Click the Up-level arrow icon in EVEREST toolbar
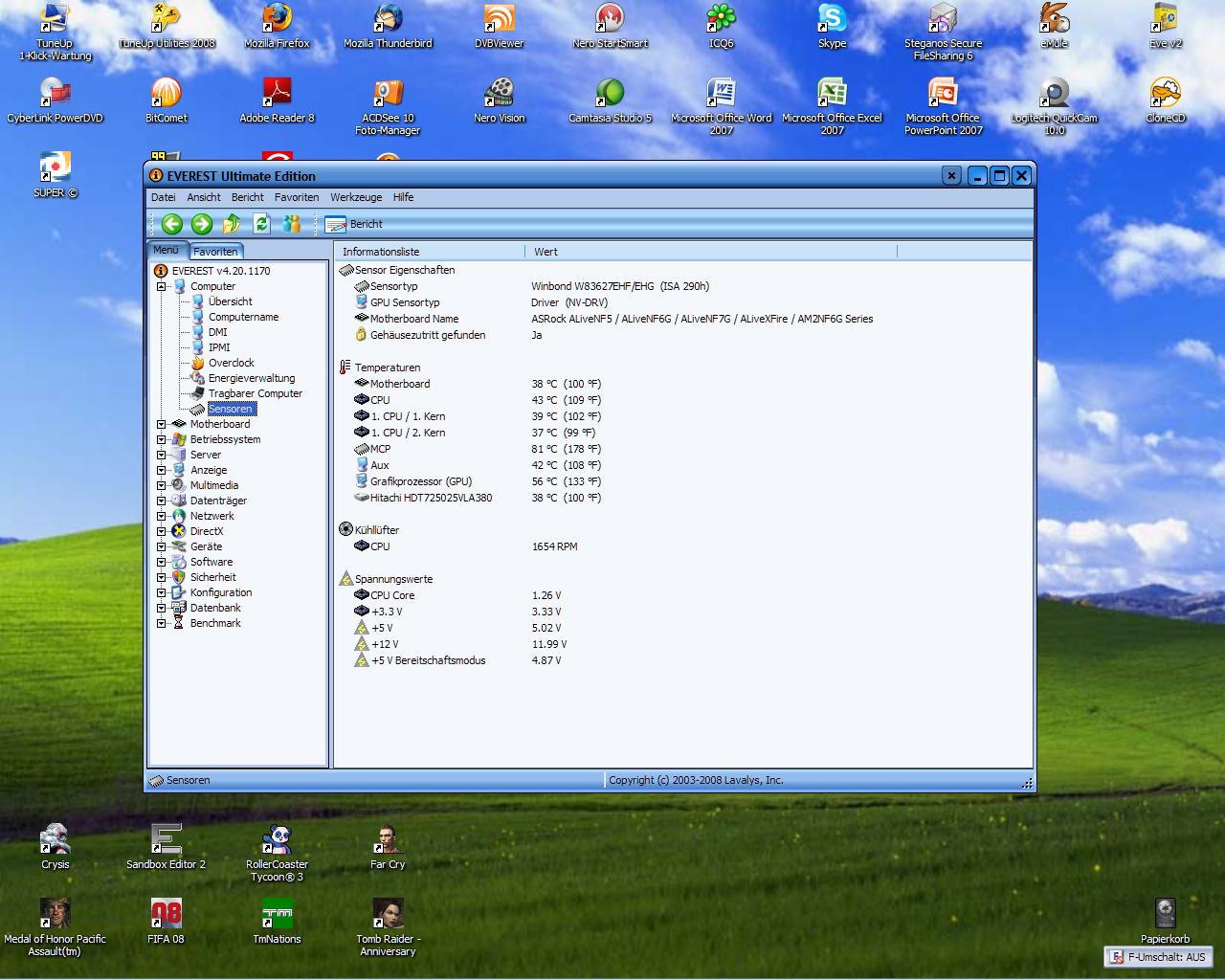 (232, 224)
